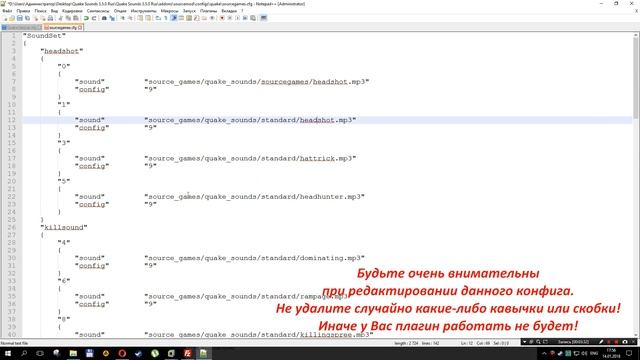The image size is (640, 360).
Task: Click the New file toolbar icon
Action: pos(5,18)
